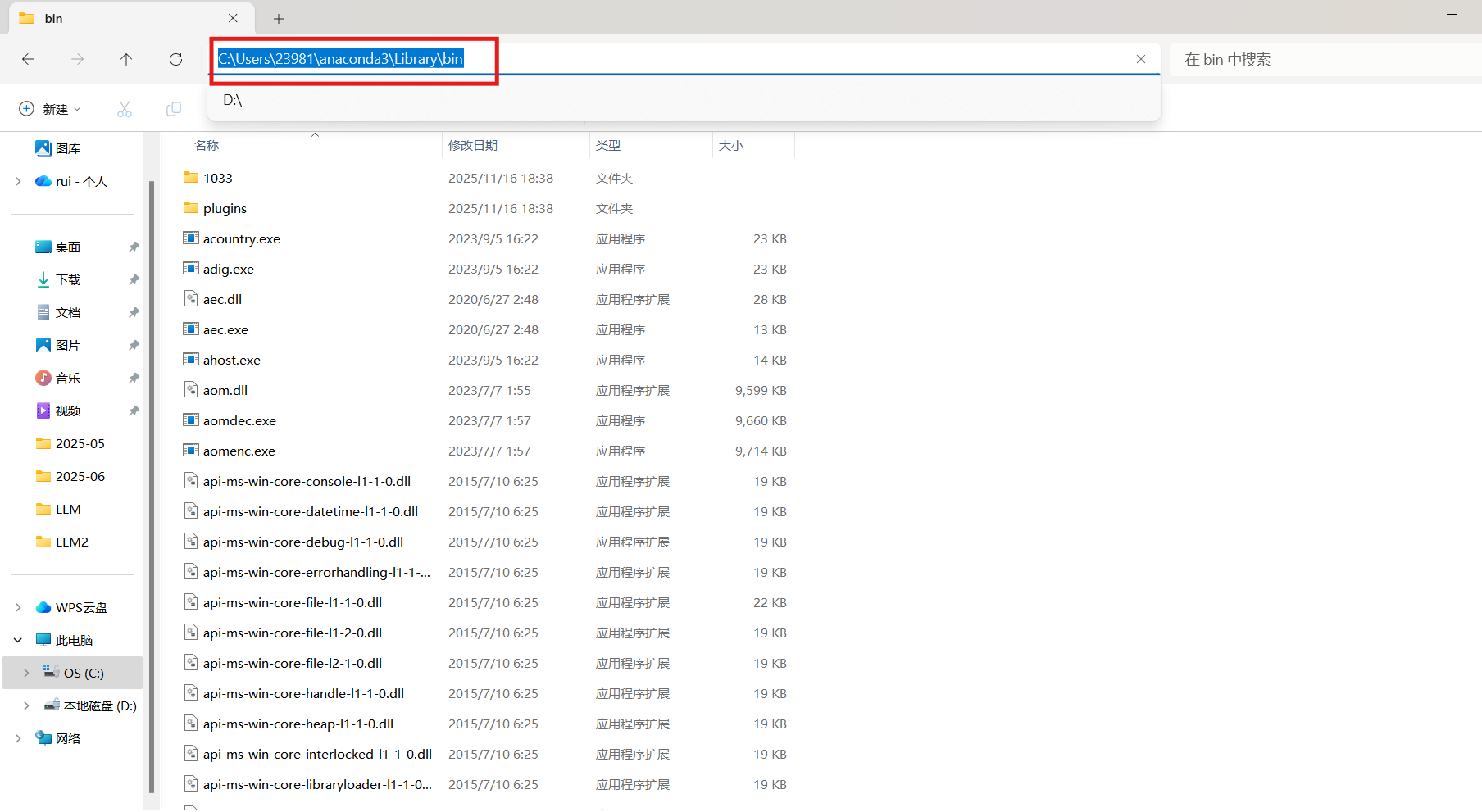1482x812 pixels.
Task: Open rui - 个人 in sidebar
Action: pos(71,181)
